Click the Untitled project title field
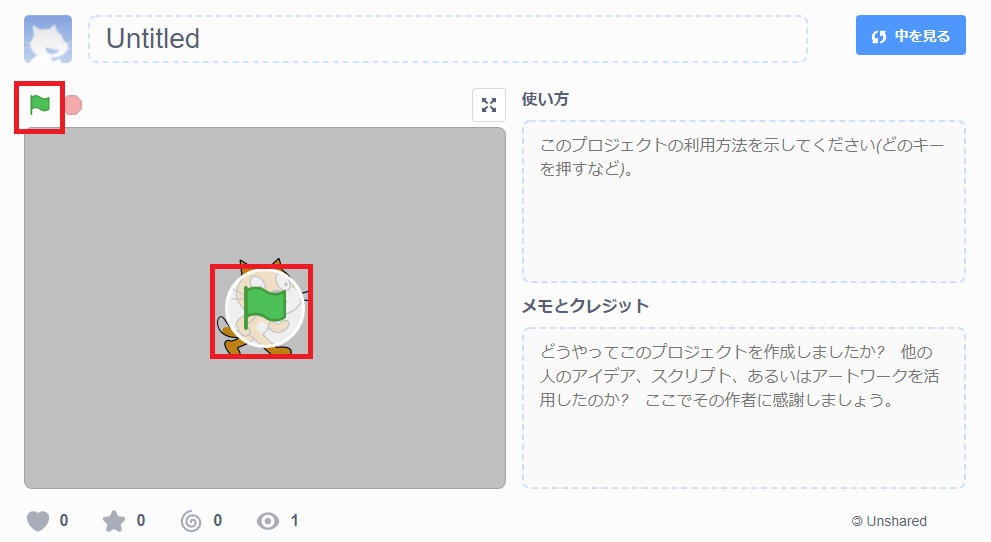This screenshot has height=542, width=991. 447,39
